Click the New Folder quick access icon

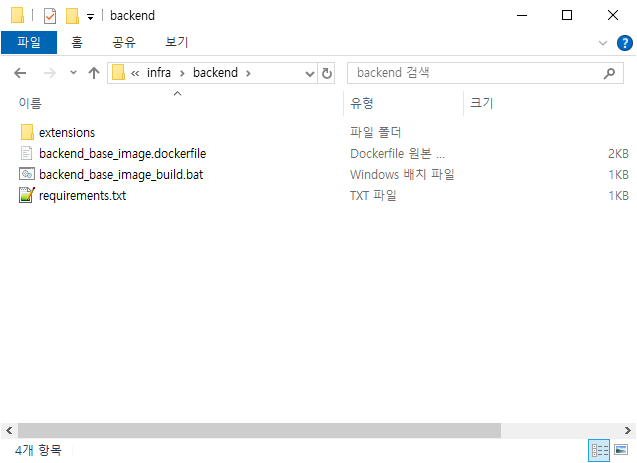click(x=72, y=16)
